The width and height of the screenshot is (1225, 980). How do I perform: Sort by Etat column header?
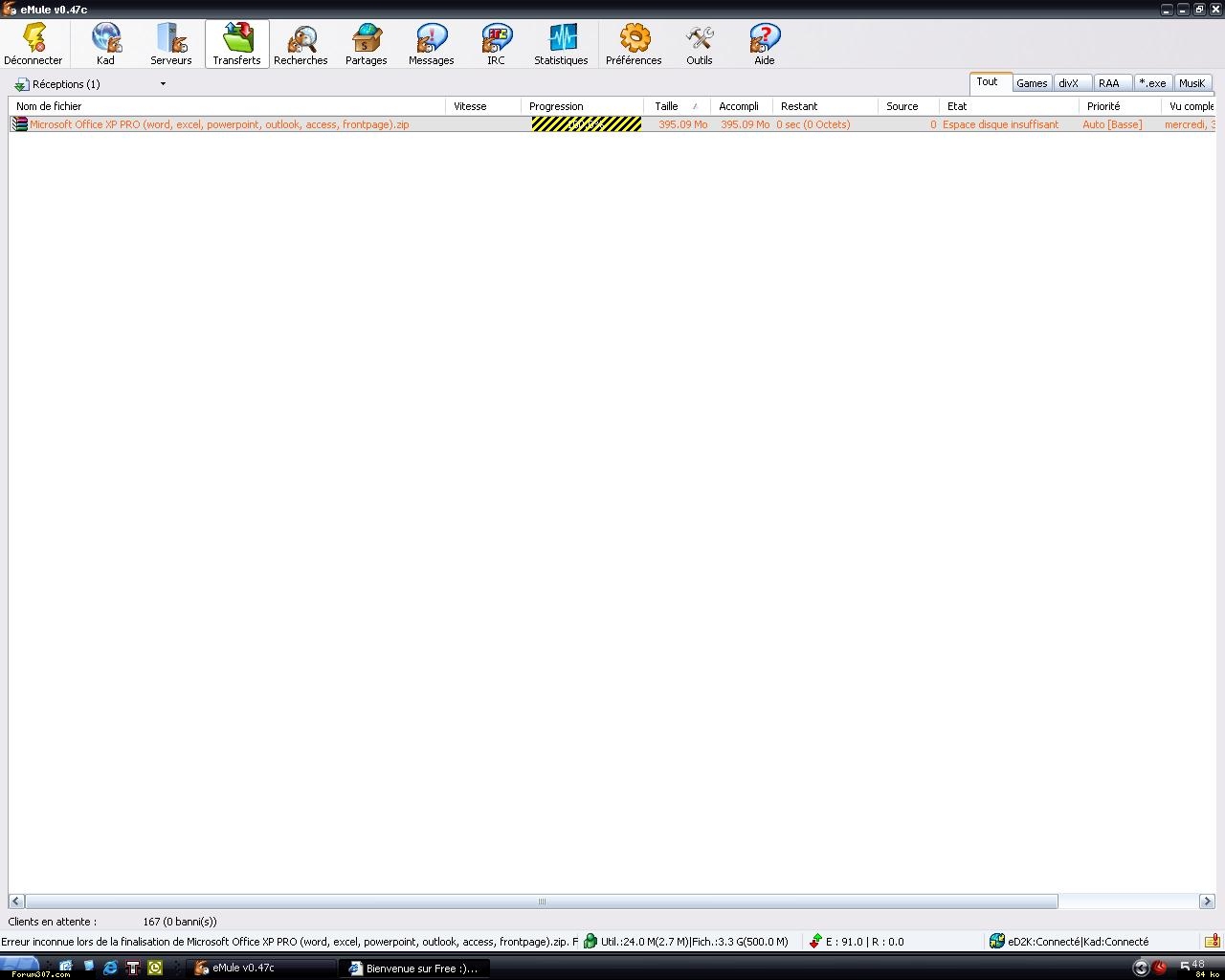(1009, 106)
